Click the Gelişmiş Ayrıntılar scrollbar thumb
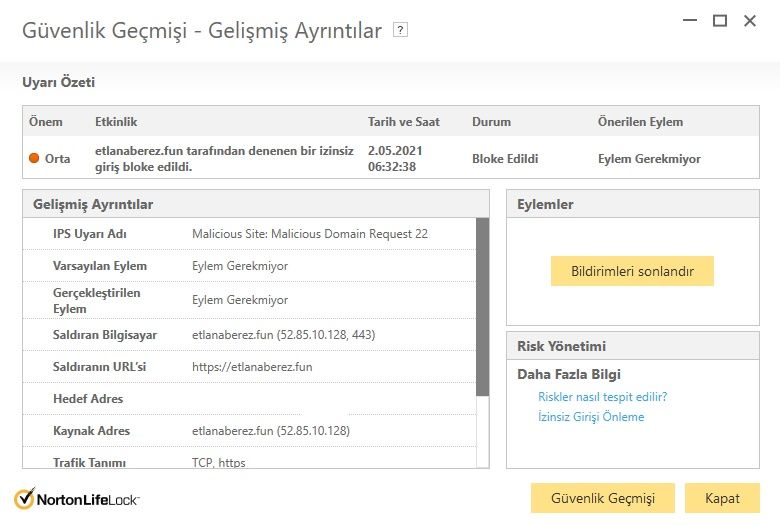The height and width of the screenshot is (526, 780). (x=482, y=306)
